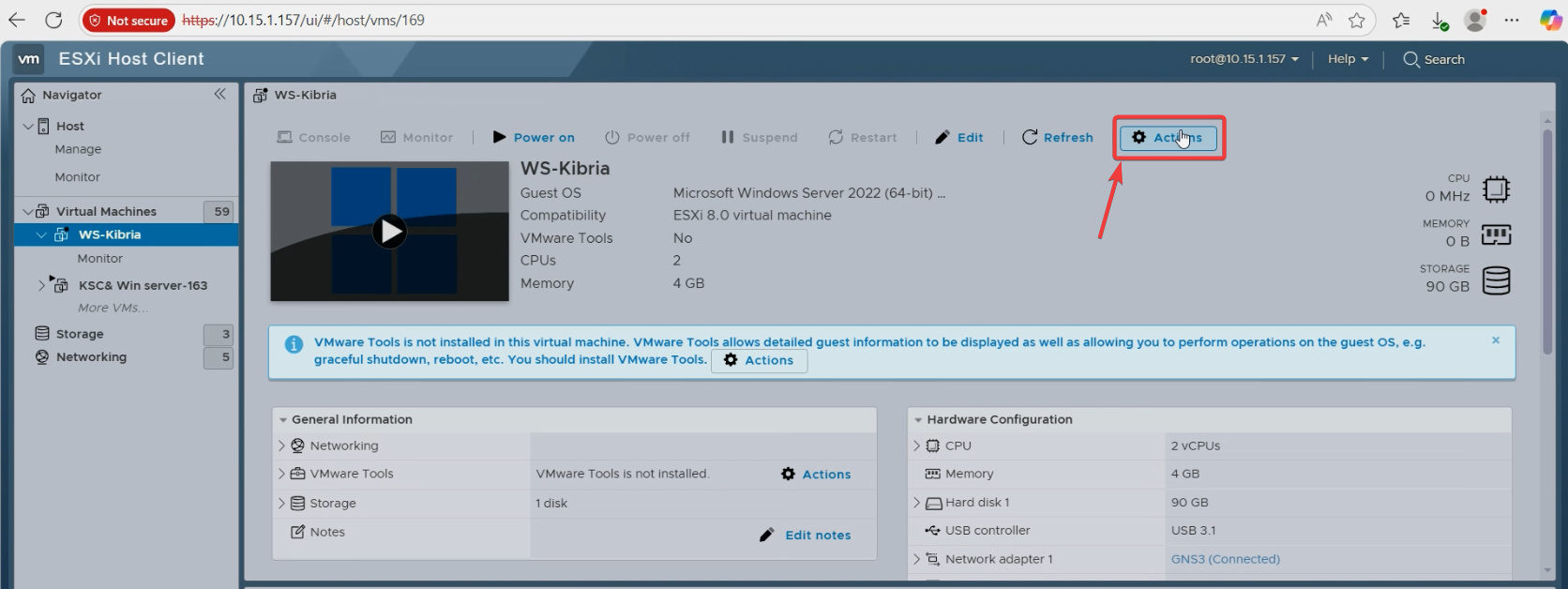Open the Help dropdown menu
Screen dimensions: 1568x589
click(1348, 58)
